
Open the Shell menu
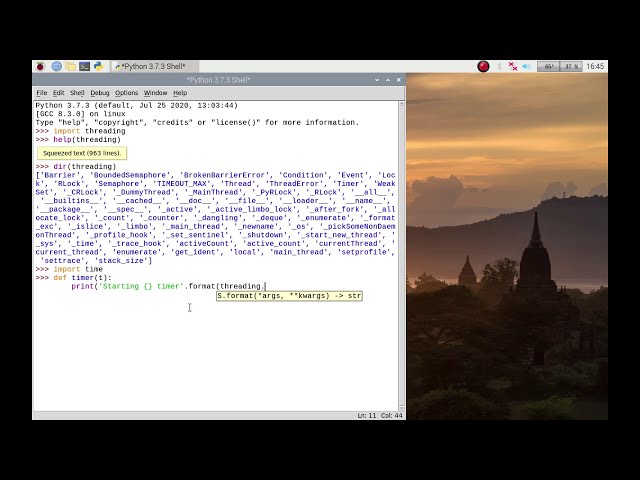(77, 93)
